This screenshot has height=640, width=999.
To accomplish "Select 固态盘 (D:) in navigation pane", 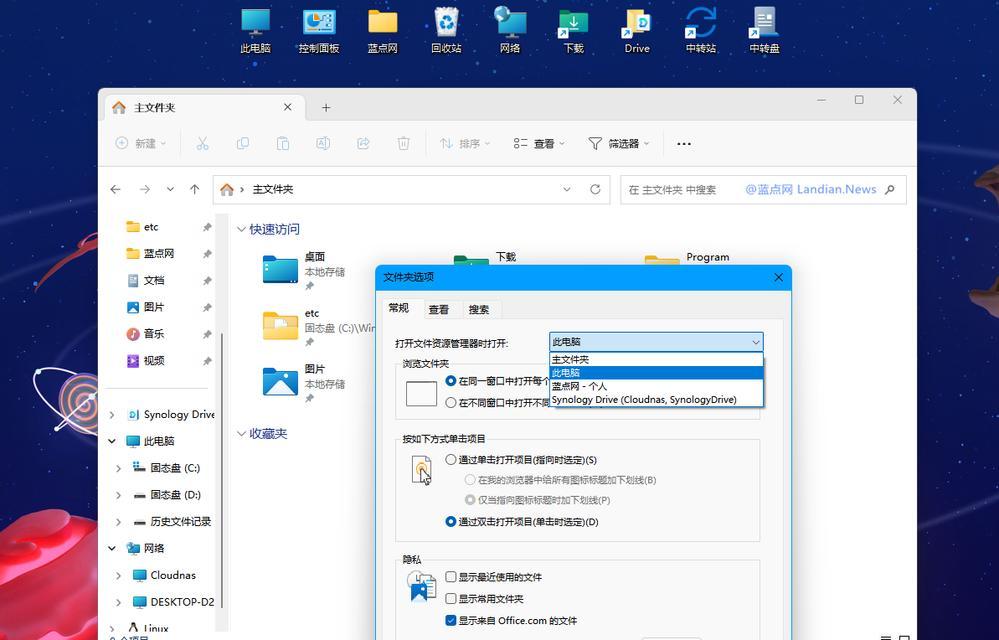I will 167,495.
